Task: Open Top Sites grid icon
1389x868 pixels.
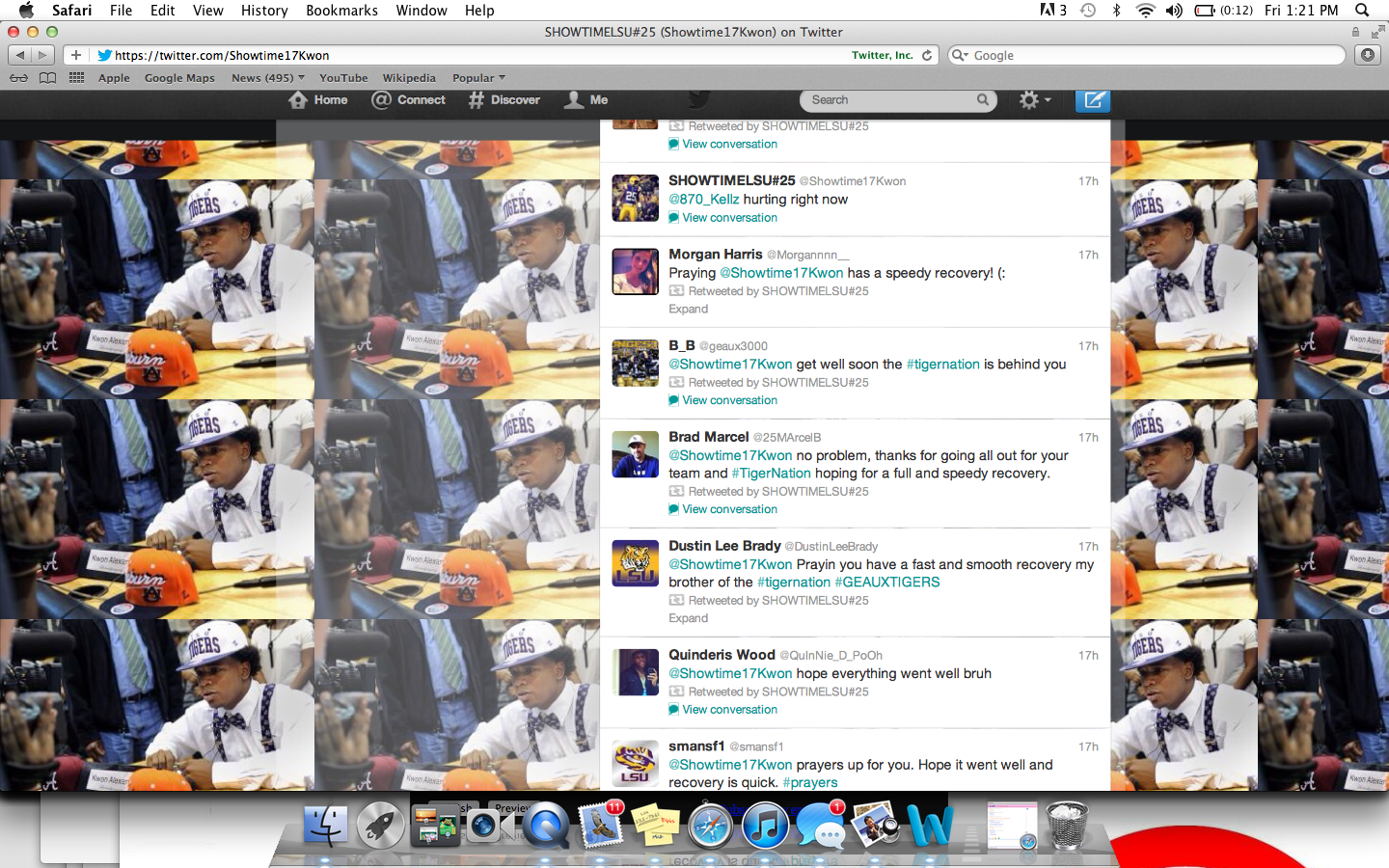Action: click(77, 78)
